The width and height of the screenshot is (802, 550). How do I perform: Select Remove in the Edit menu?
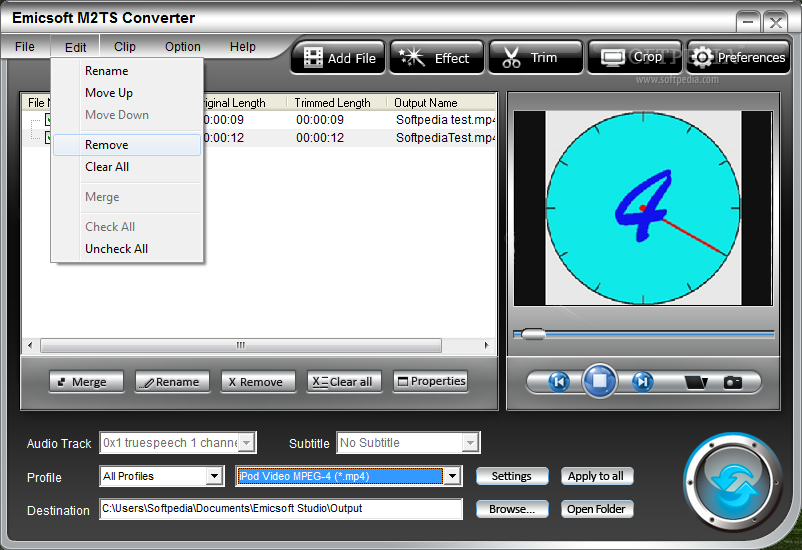[x=126, y=145]
